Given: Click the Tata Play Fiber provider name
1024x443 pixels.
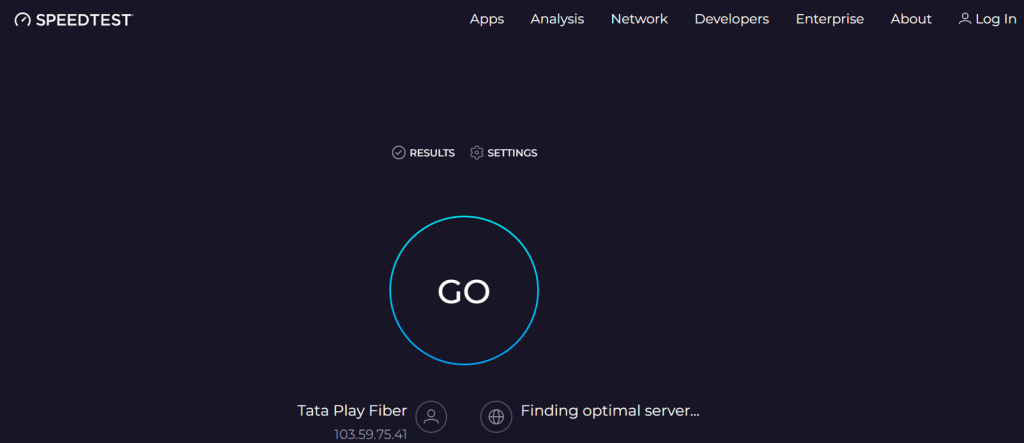Looking at the screenshot, I should tap(352, 411).
